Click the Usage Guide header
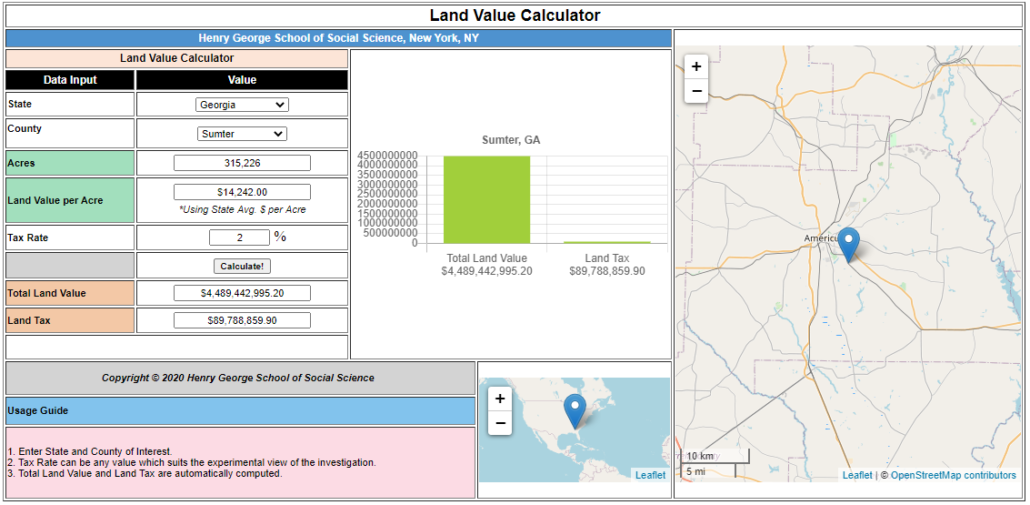The height and width of the screenshot is (505, 1030). point(240,411)
